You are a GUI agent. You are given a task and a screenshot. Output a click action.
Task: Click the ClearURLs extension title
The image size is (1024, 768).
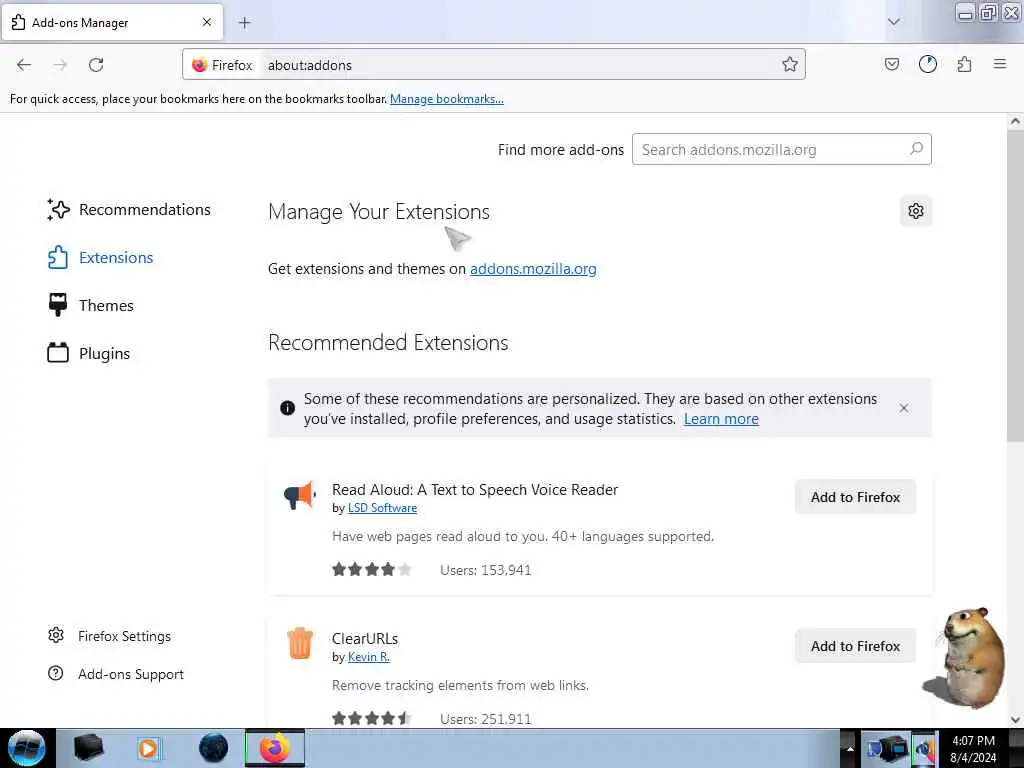click(365, 639)
